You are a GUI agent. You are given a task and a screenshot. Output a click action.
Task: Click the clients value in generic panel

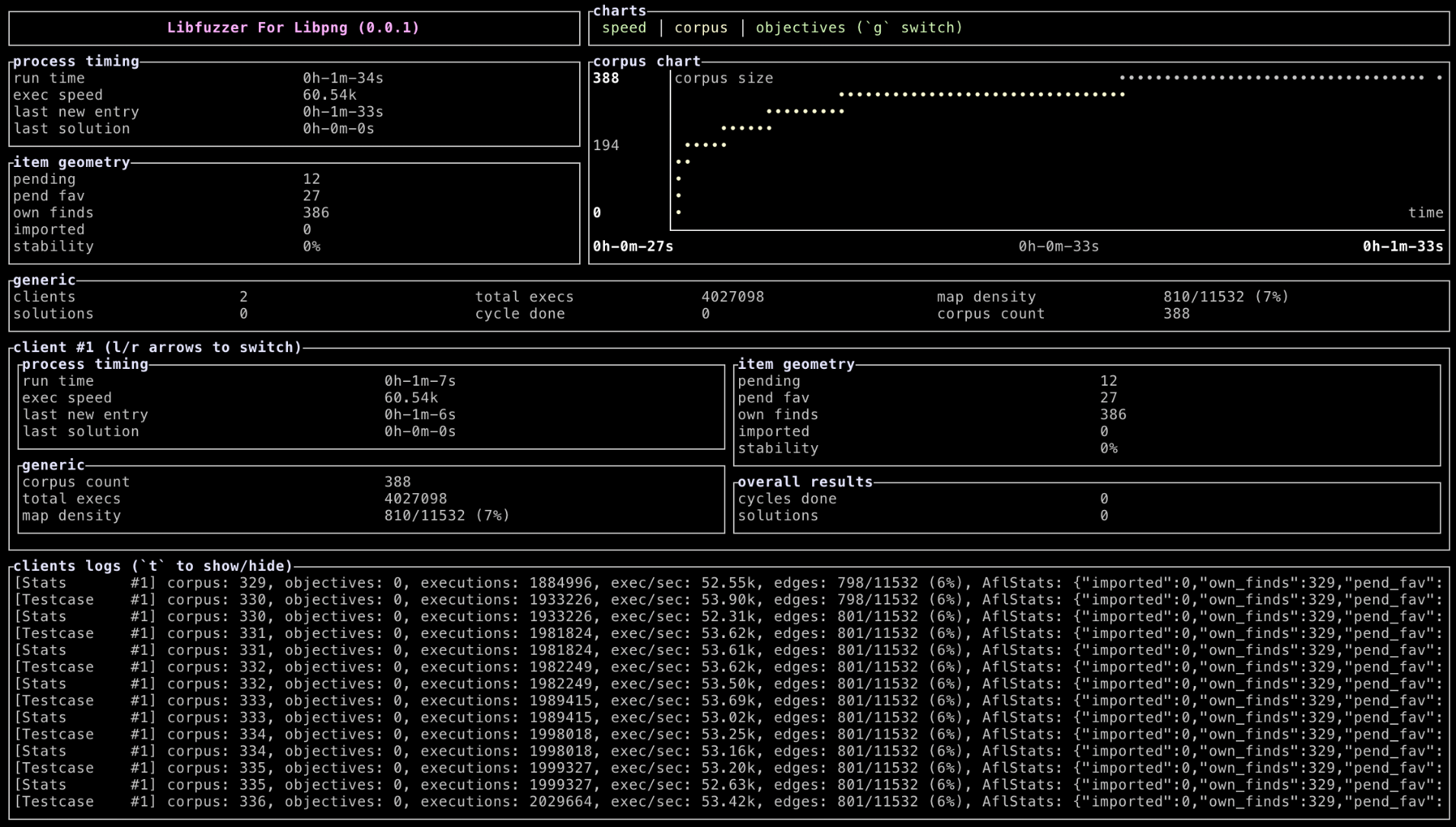coord(243,297)
